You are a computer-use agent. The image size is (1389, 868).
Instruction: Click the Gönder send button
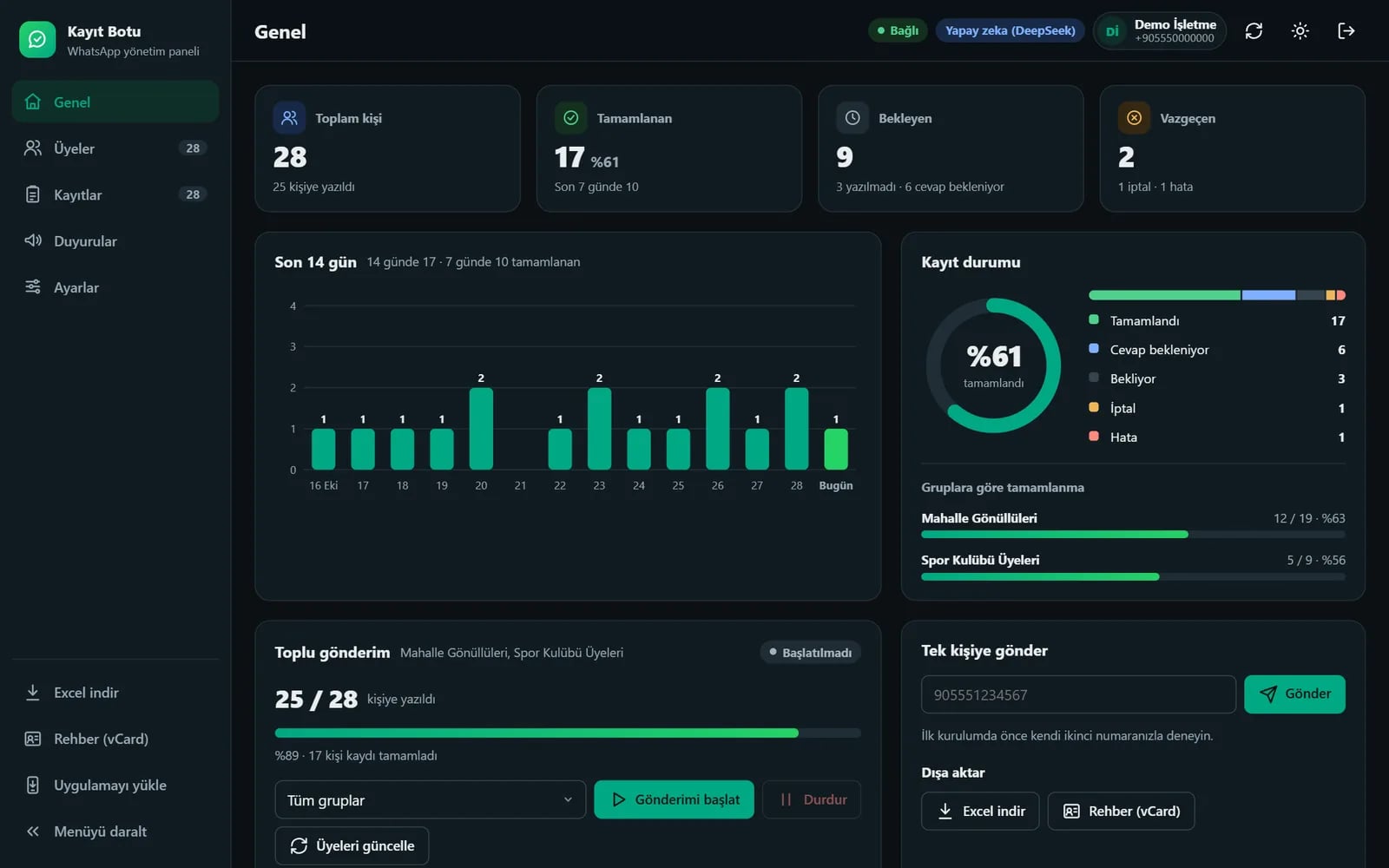pyautogui.click(x=1294, y=694)
